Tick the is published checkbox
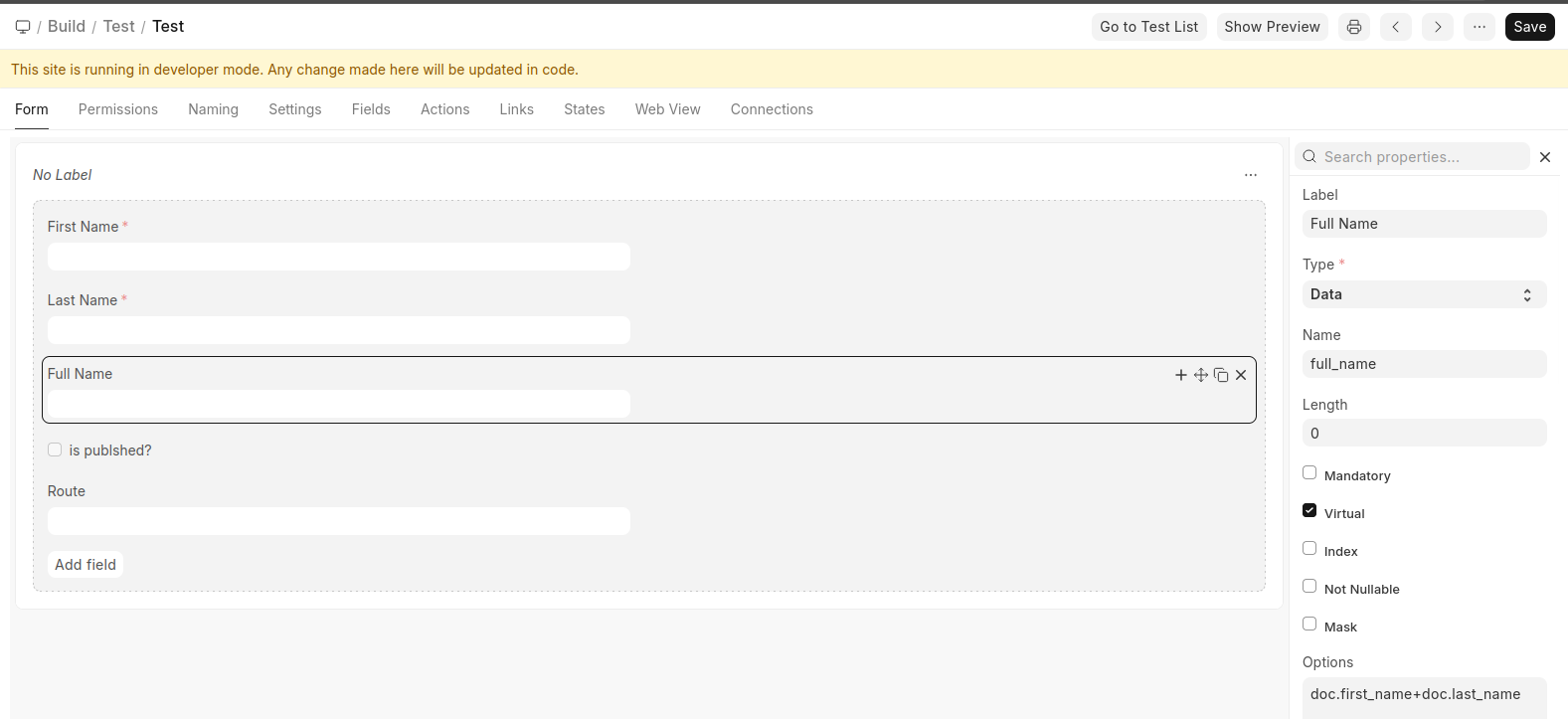 [55, 450]
